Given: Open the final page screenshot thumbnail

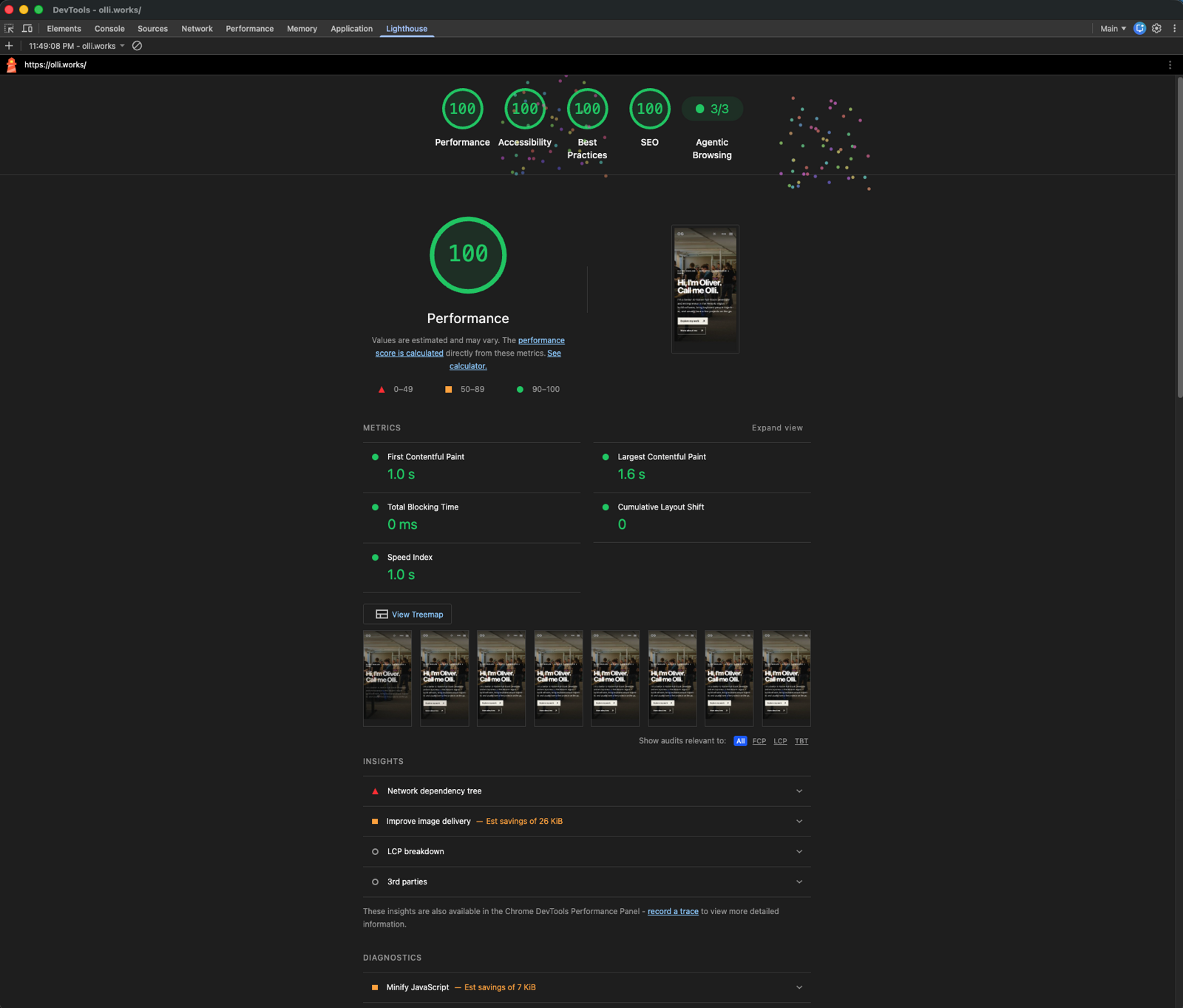Looking at the screenshot, I should (705, 289).
